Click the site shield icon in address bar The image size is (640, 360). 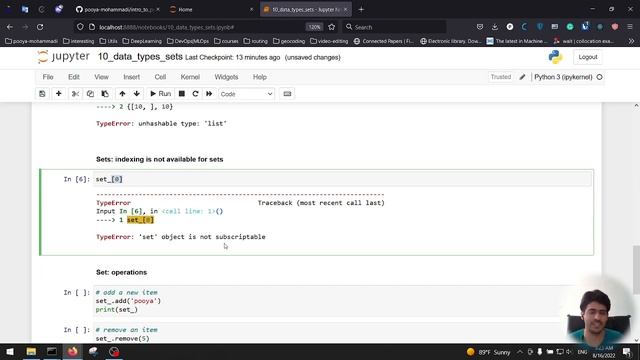tap(80, 27)
